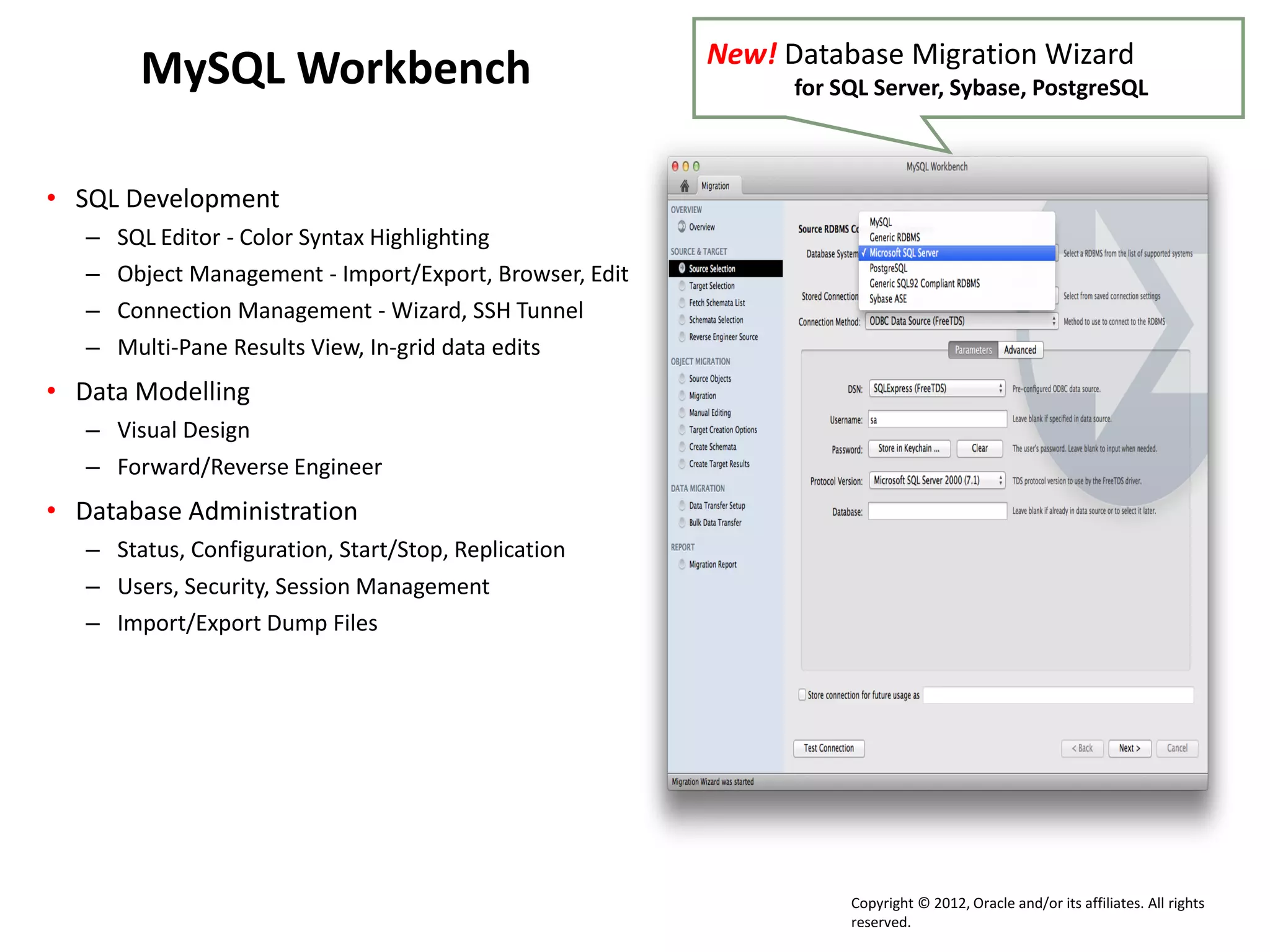Open Protocol Version dropdown
The height and width of the screenshot is (952, 1270).
(x=937, y=480)
